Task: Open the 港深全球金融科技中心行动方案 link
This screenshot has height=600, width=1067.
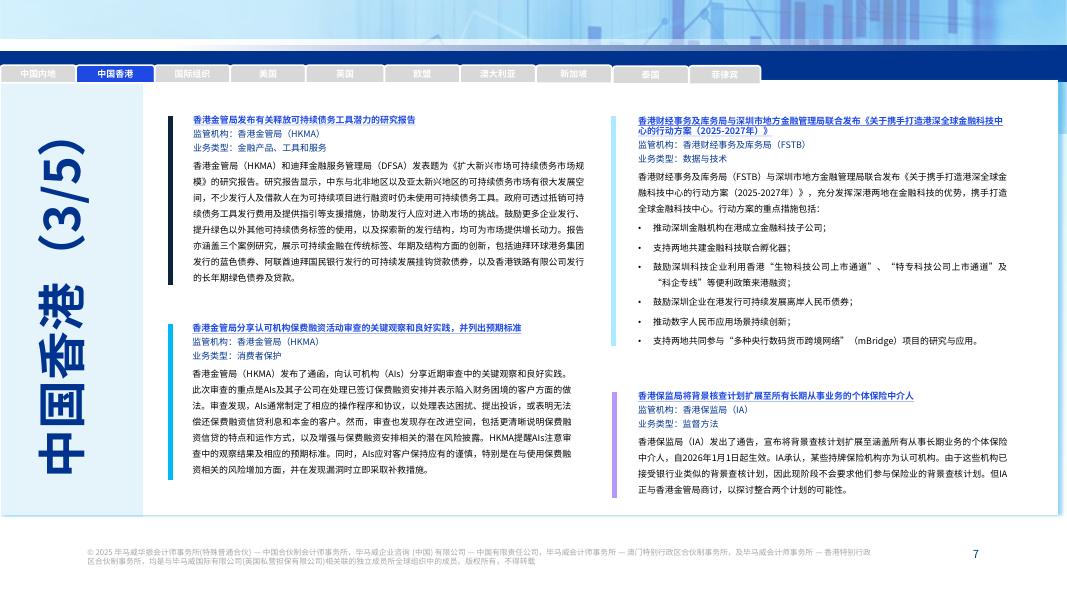Action: pyautogui.click(x=820, y=127)
